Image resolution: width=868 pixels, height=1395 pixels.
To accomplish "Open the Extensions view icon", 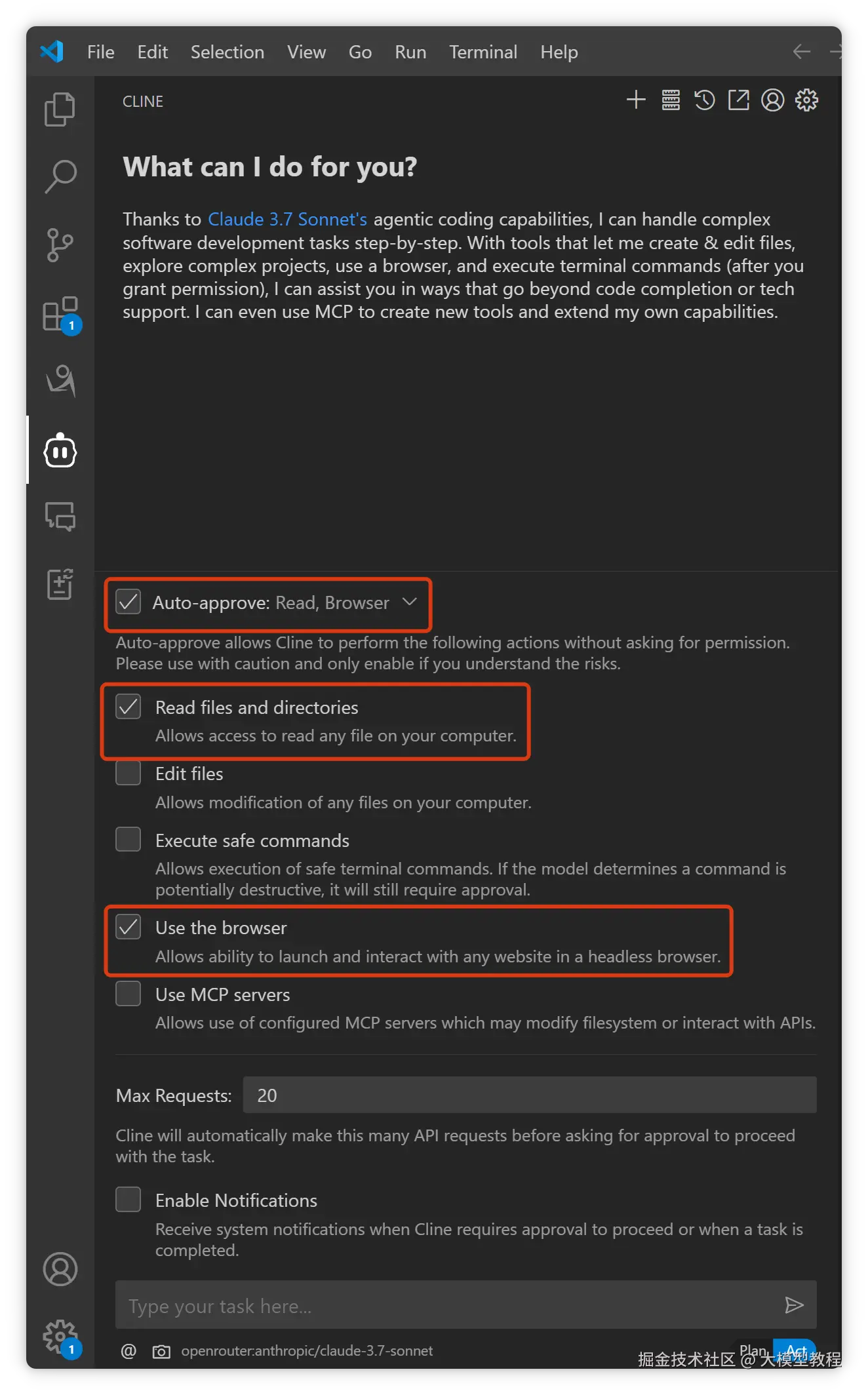I will [60, 314].
